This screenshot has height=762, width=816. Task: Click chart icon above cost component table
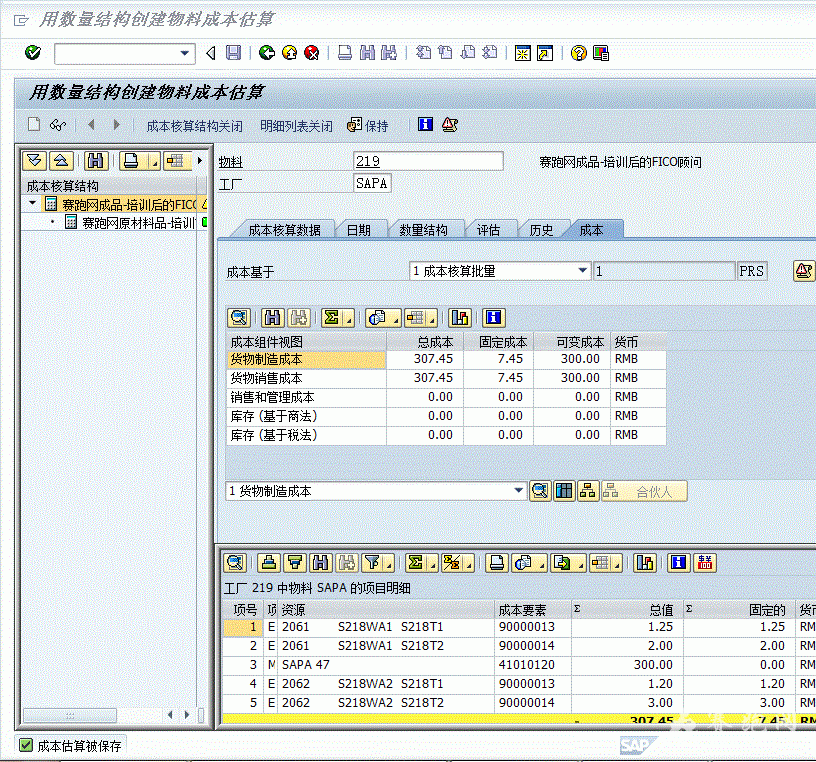(460, 318)
